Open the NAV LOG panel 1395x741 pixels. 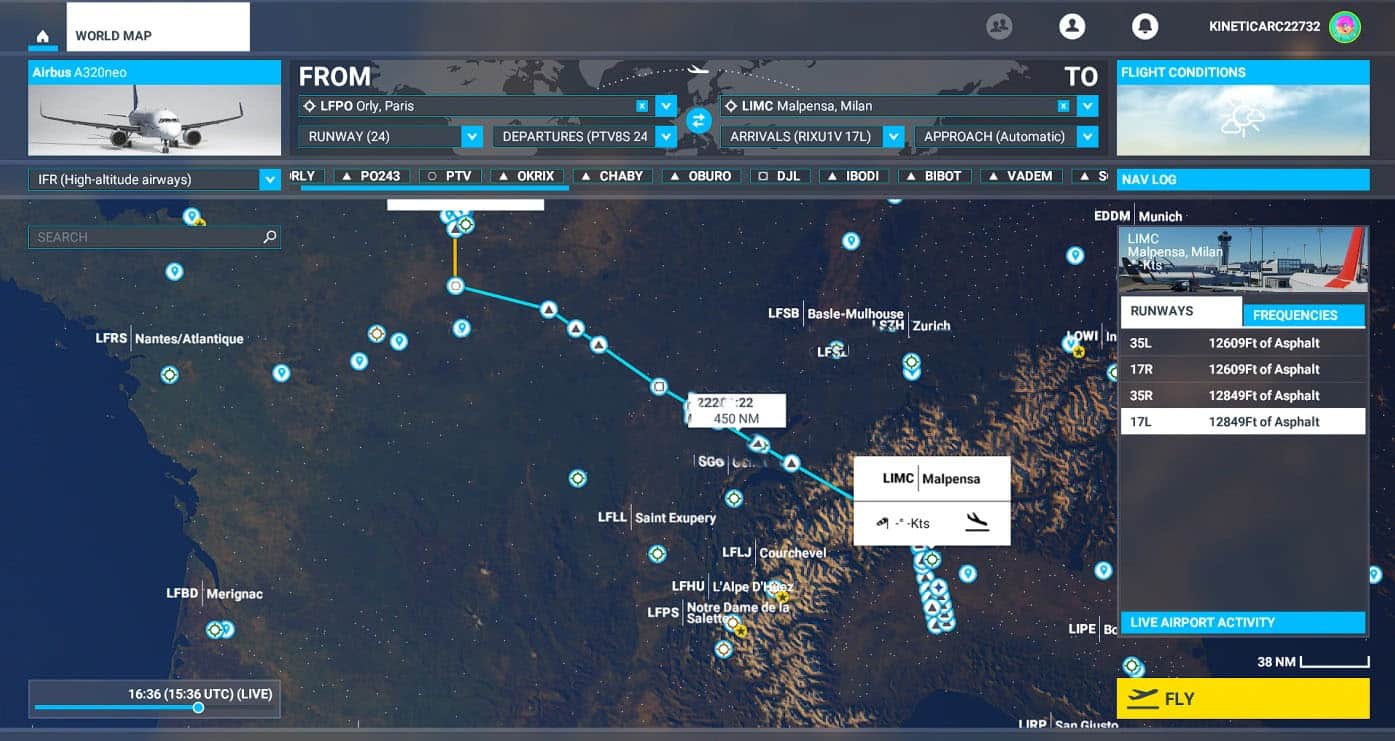tap(1242, 180)
